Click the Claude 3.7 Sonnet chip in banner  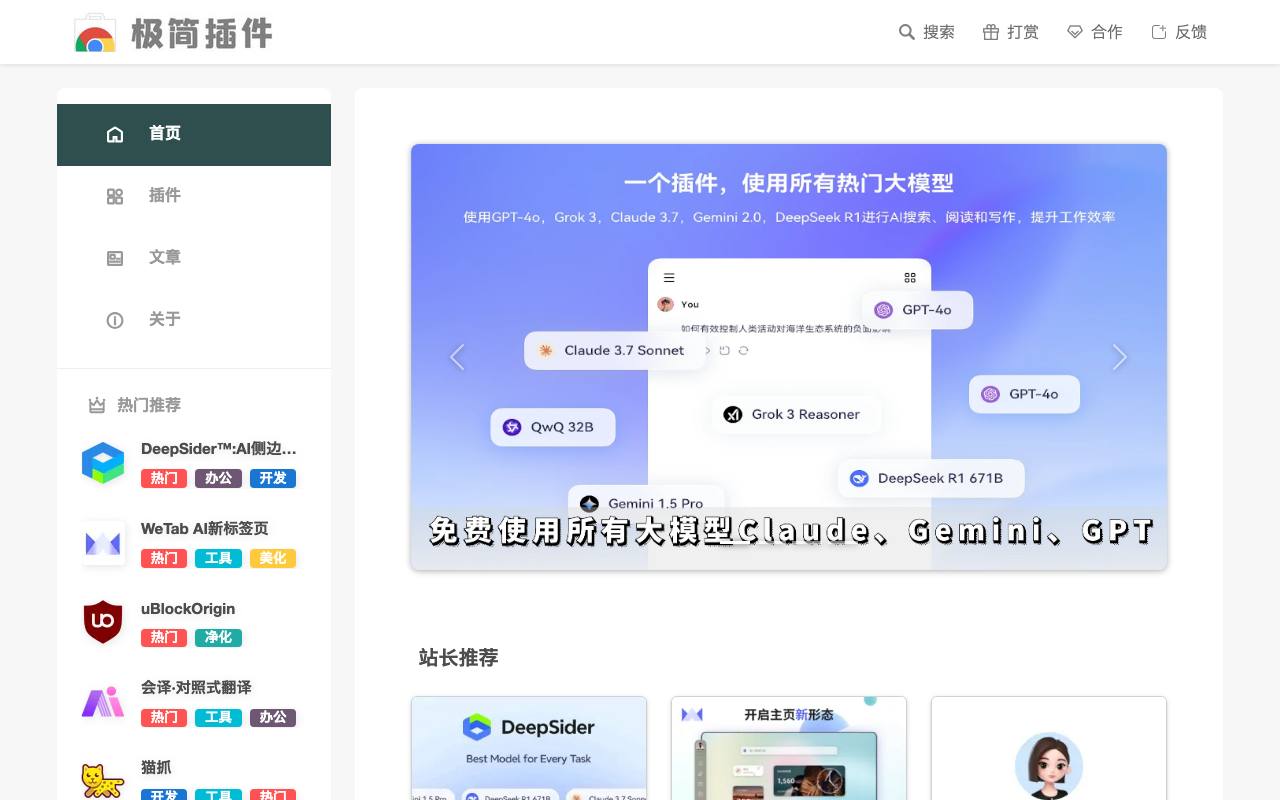click(x=615, y=351)
